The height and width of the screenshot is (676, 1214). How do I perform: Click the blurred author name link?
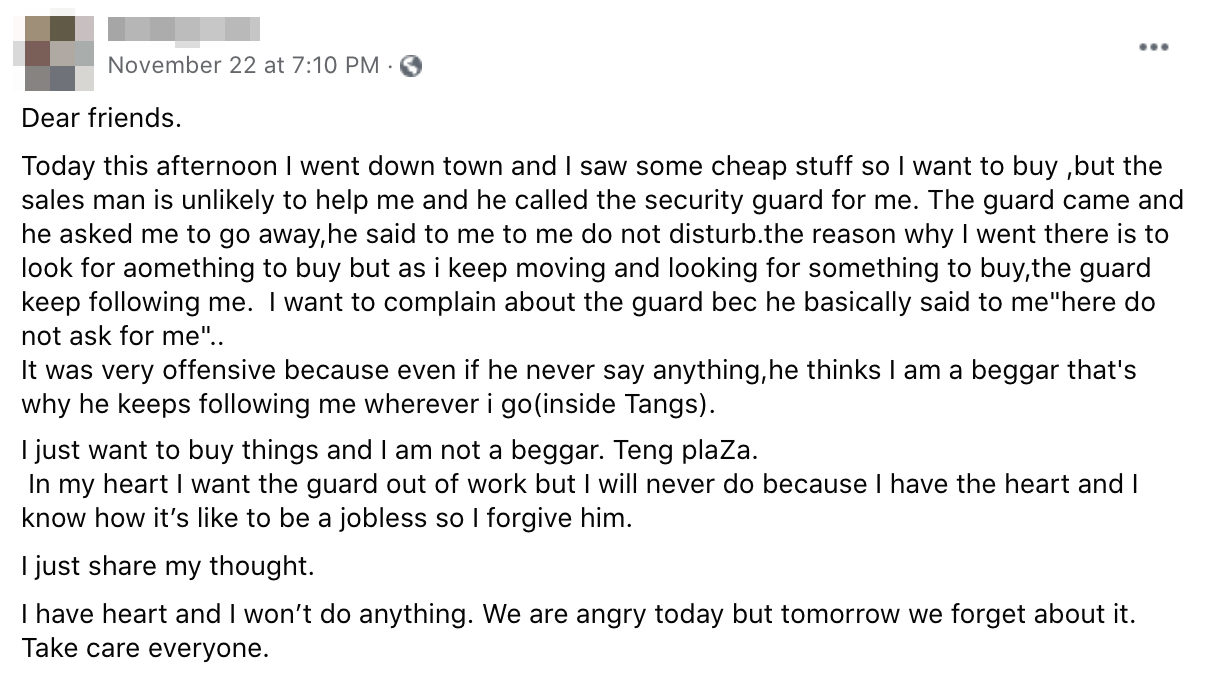[x=183, y=30]
